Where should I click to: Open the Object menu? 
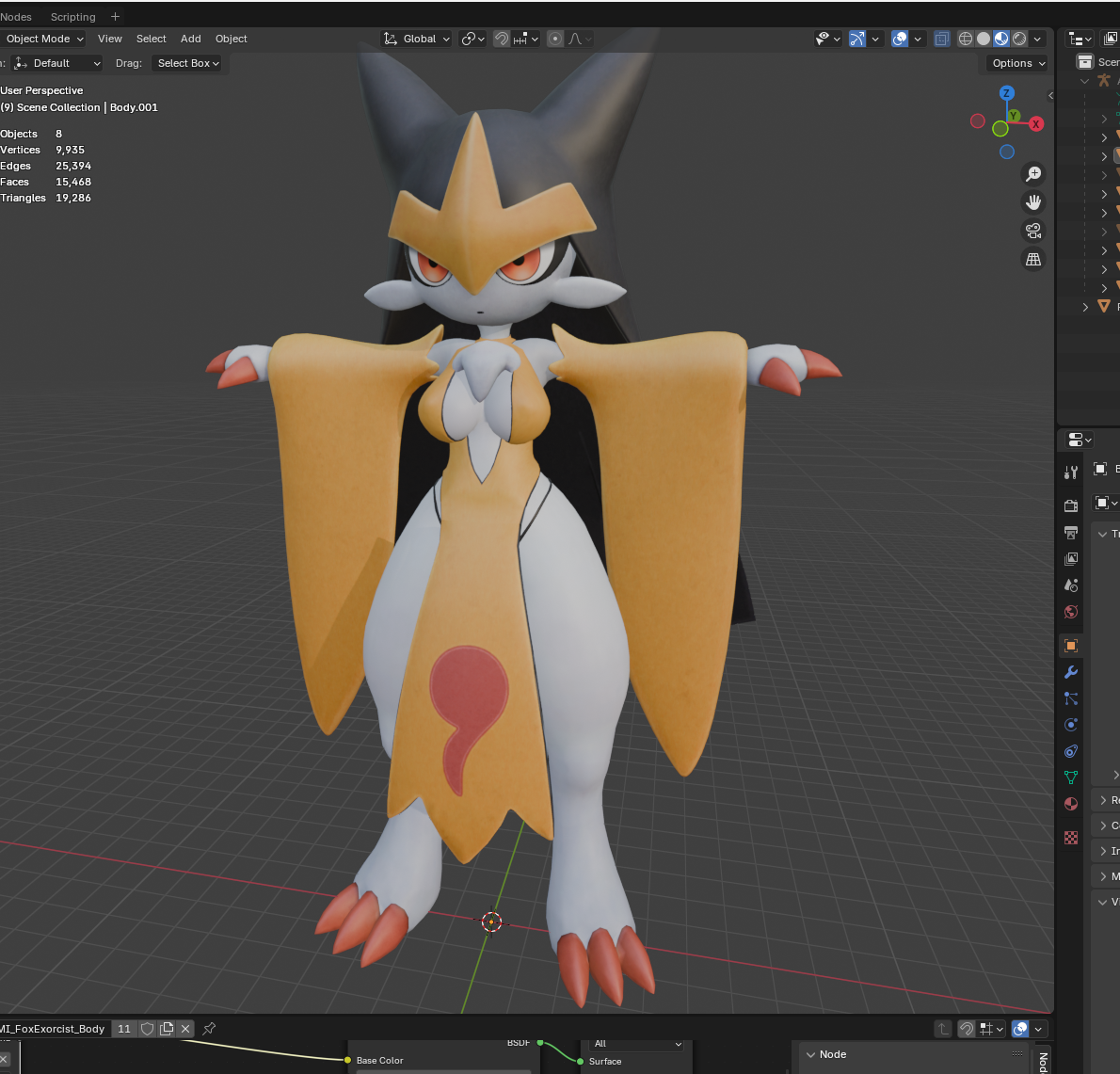[x=232, y=39]
